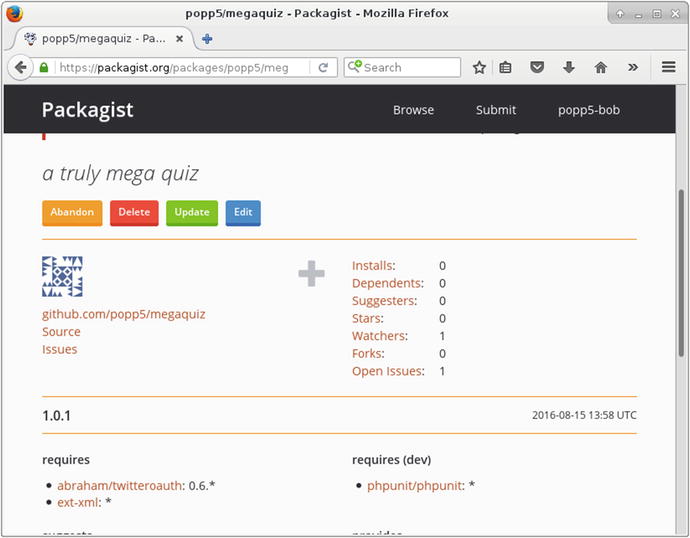The width and height of the screenshot is (690, 538).
Task: Click the window roll-up arrow button in the title bar
Action: click(x=620, y=15)
